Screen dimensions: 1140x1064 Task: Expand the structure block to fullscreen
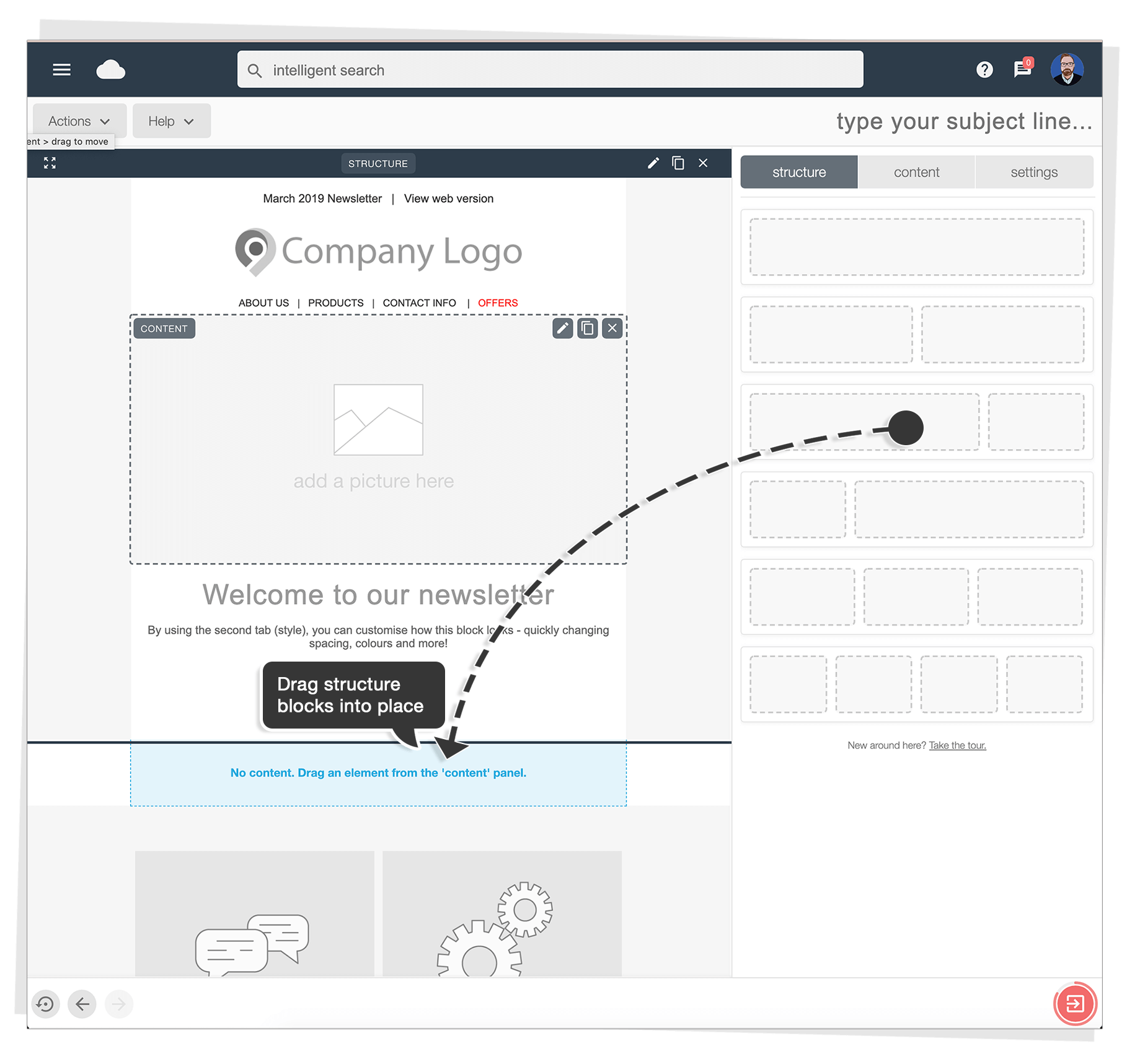[x=50, y=162]
